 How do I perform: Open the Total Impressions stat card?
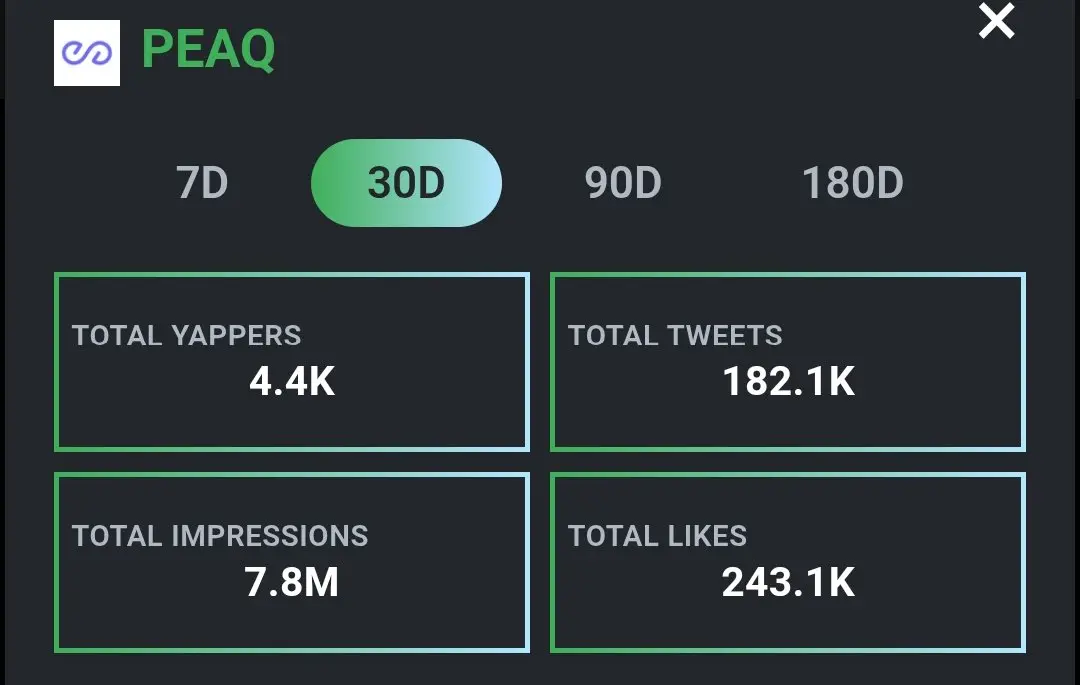(292, 562)
